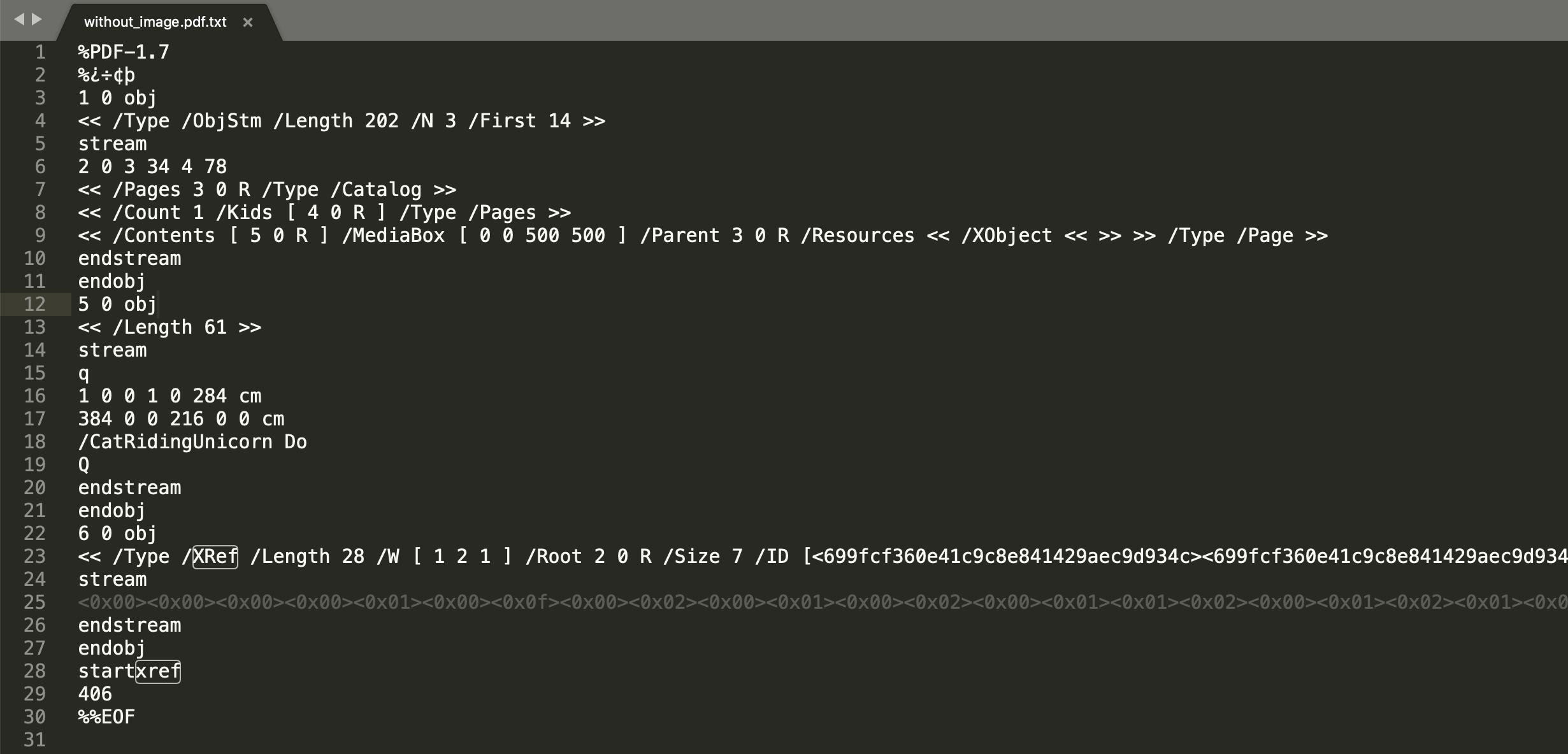
Task: Select the without_image.pdf.txt tab
Action: click(x=155, y=22)
